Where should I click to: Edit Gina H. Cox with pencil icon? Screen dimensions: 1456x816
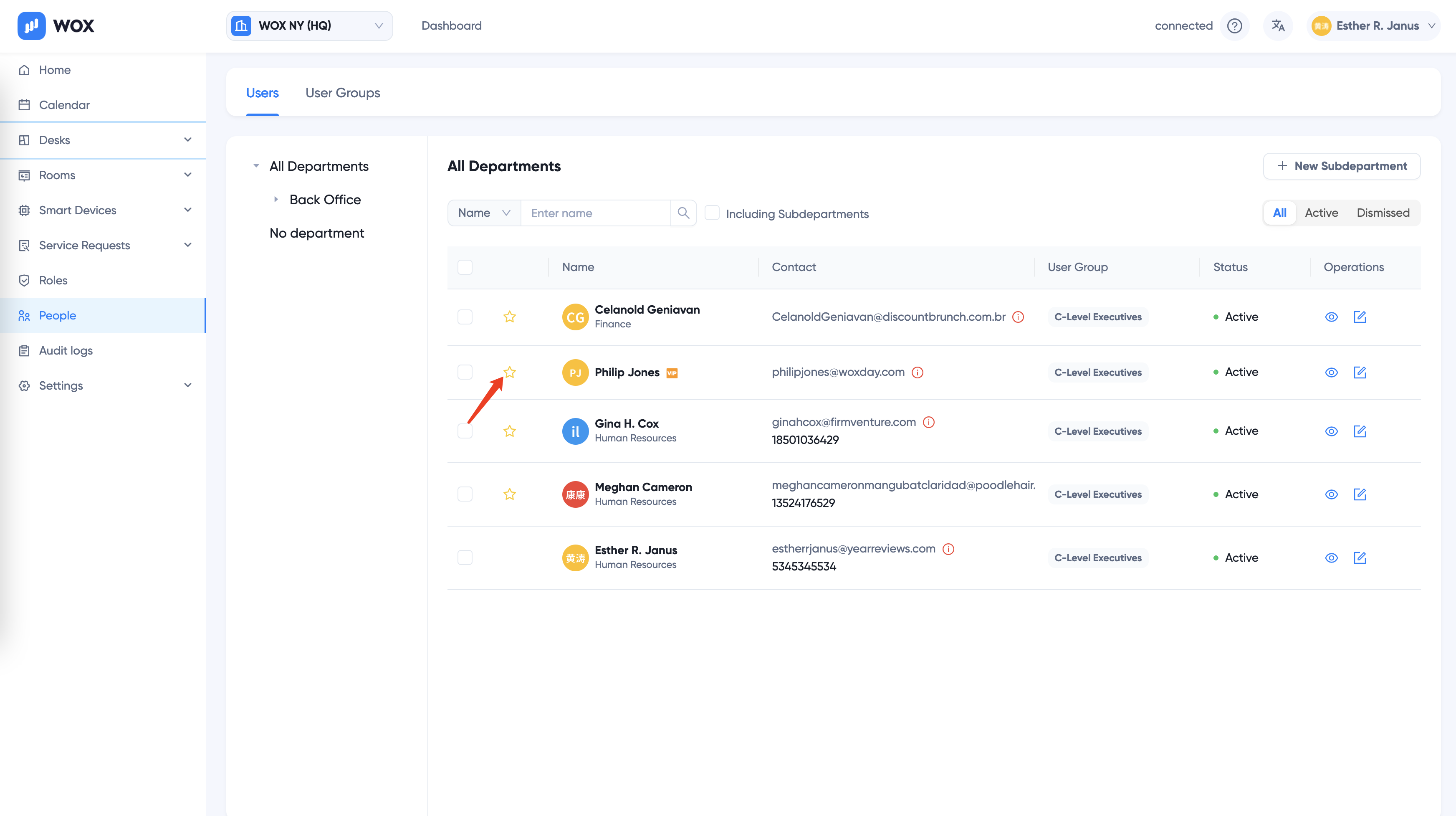[1360, 431]
